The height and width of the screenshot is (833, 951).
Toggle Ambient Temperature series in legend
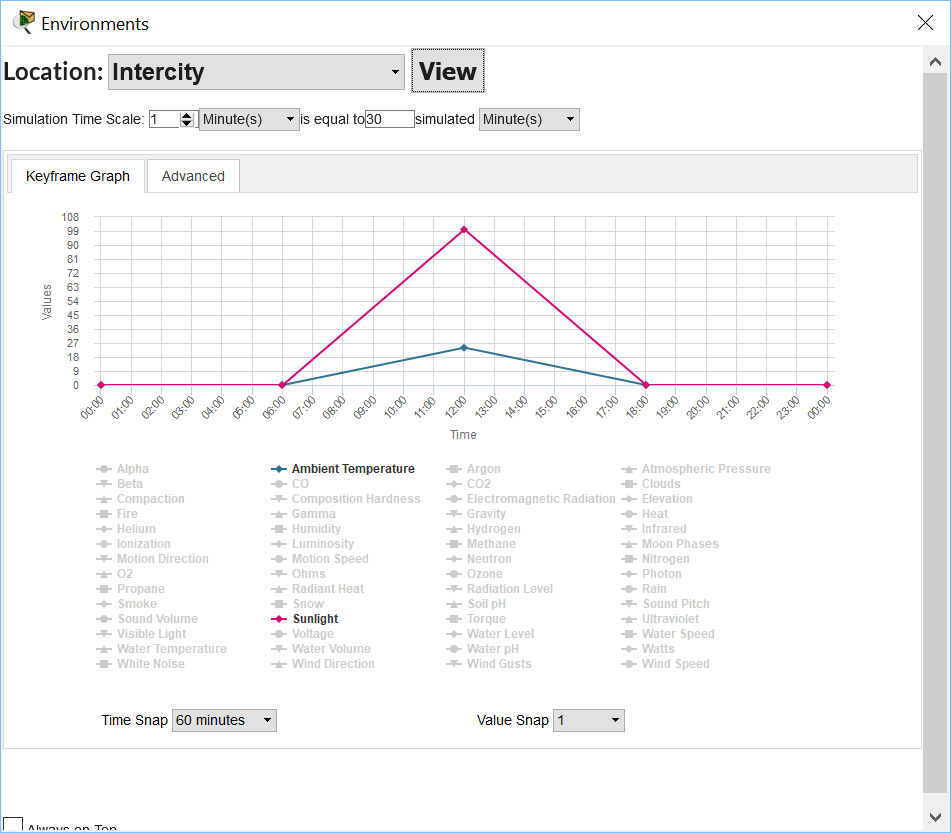click(352, 469)
